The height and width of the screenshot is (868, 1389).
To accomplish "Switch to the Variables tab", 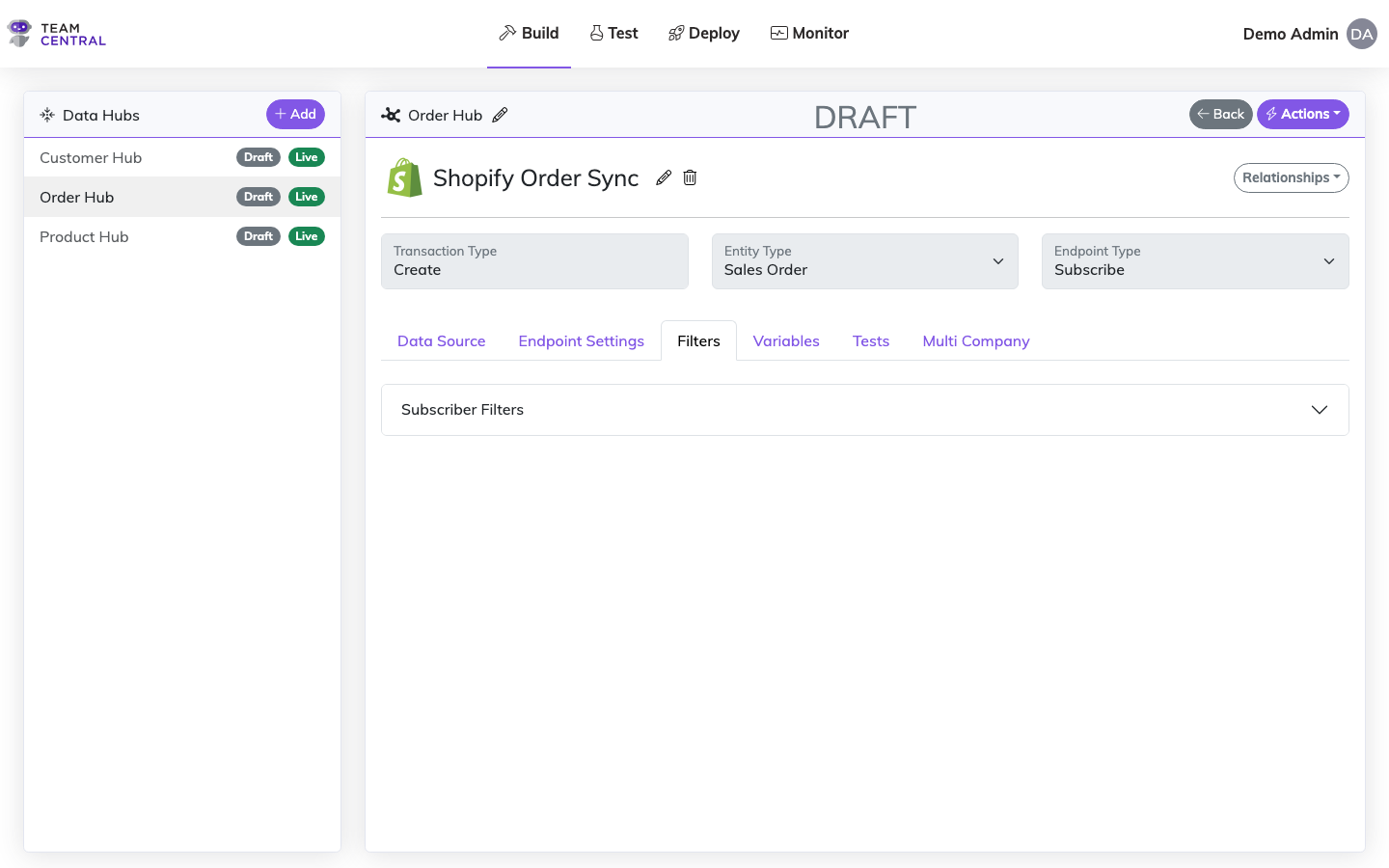I will [x=785, y=340].
